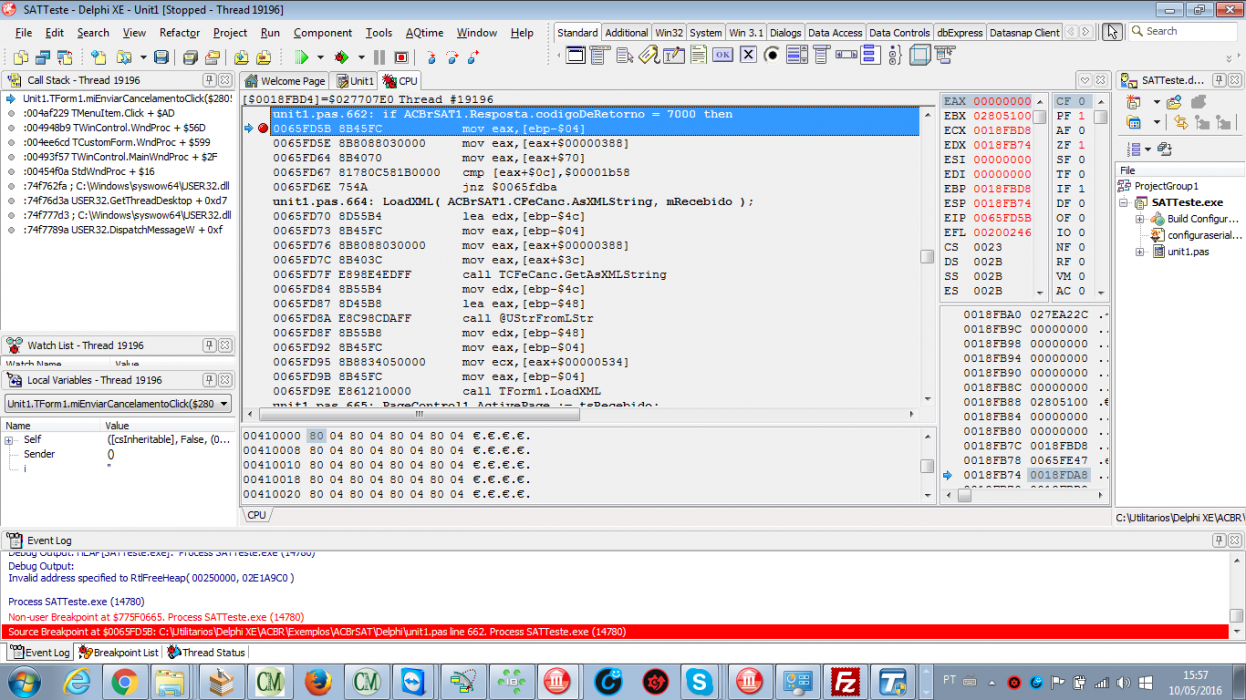Open the Refactor menu

tap(180, 32)
